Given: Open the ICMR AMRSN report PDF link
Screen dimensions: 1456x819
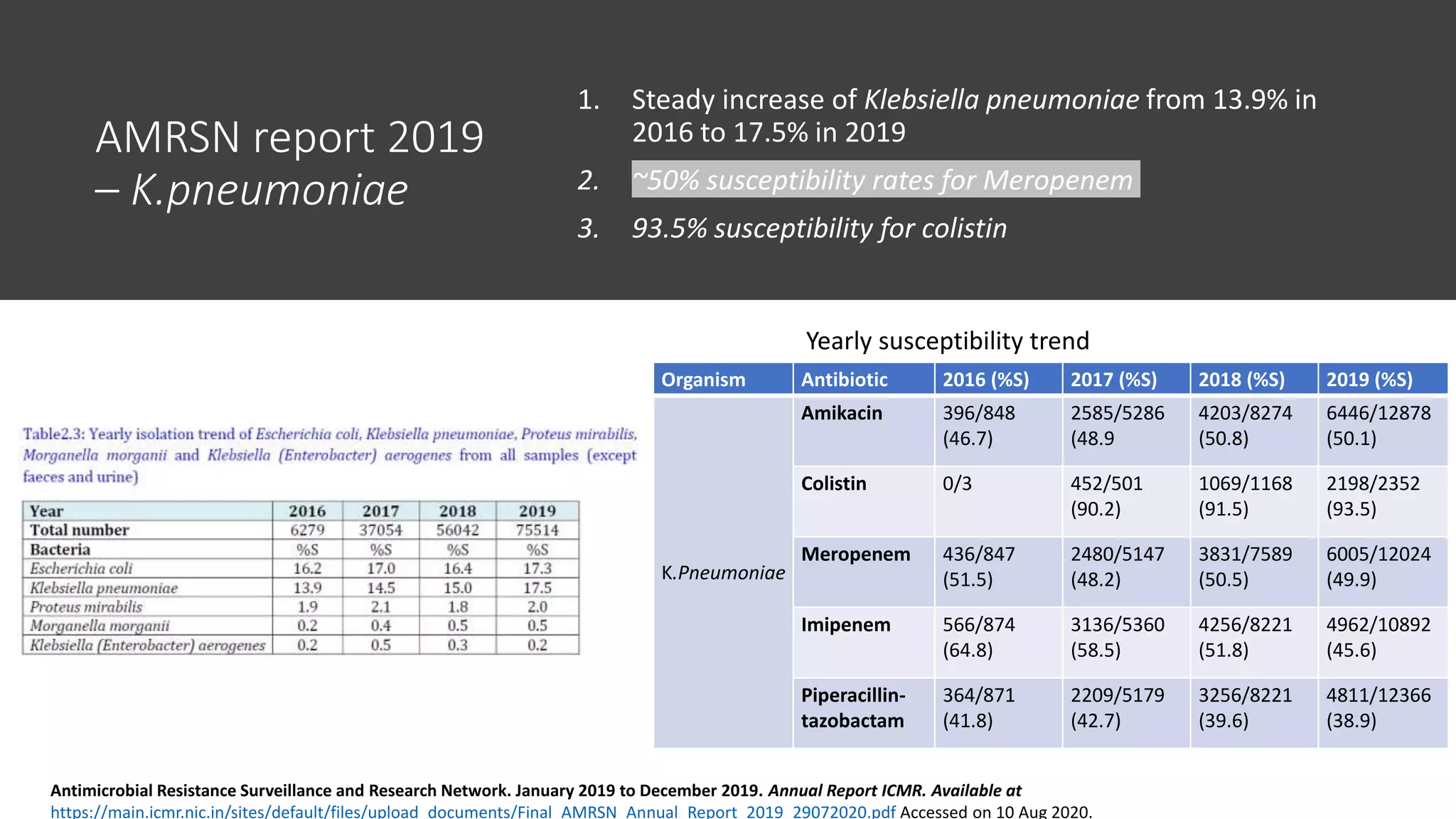Looking at the screenshot, I should coord(473,811).
